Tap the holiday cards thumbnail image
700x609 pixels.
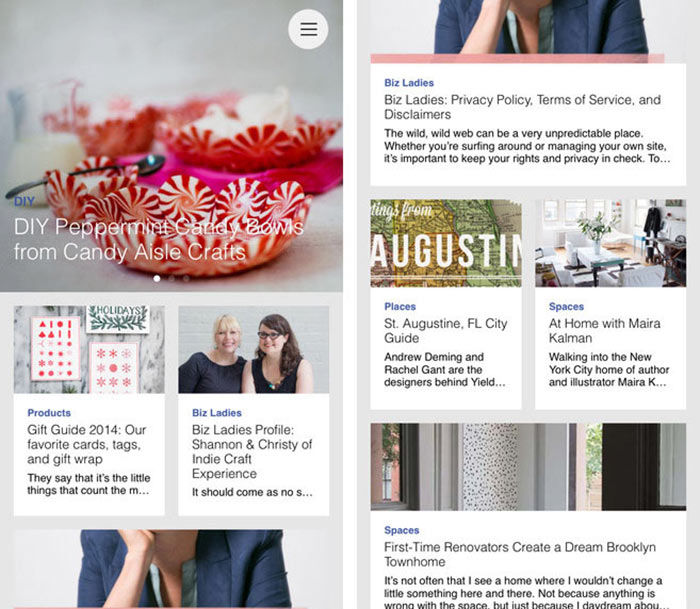pyautogui.click(x=89, y=350)
